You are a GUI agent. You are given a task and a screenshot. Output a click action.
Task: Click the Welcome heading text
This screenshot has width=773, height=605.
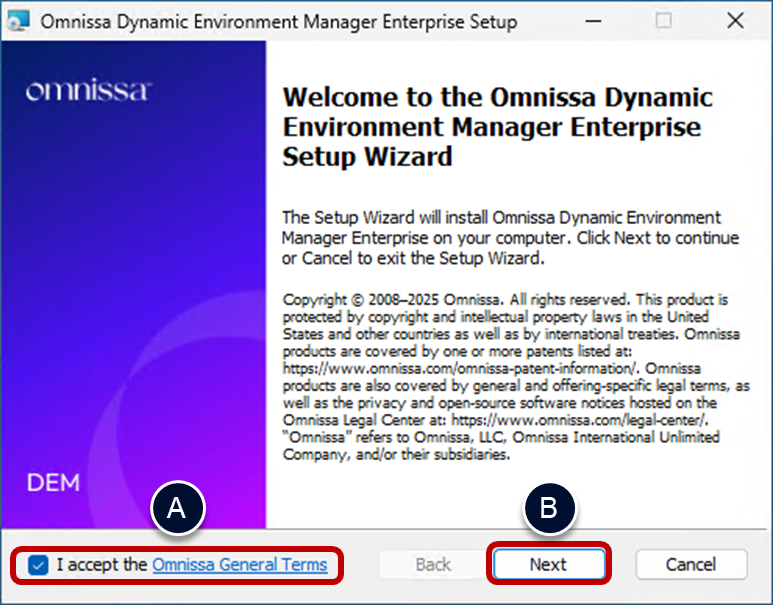[497, 127]
